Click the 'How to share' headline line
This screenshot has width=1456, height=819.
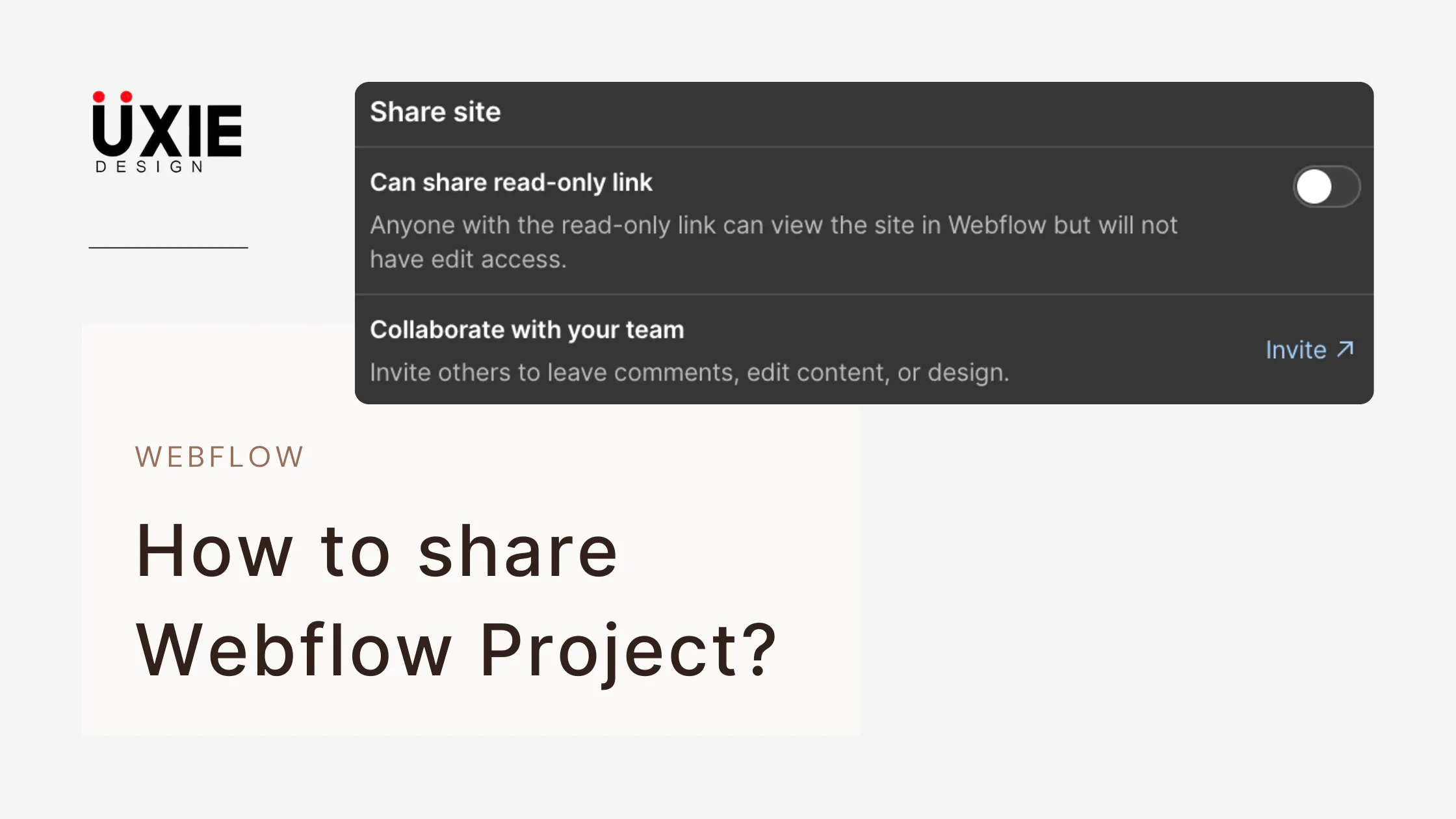tap(376, 551)
